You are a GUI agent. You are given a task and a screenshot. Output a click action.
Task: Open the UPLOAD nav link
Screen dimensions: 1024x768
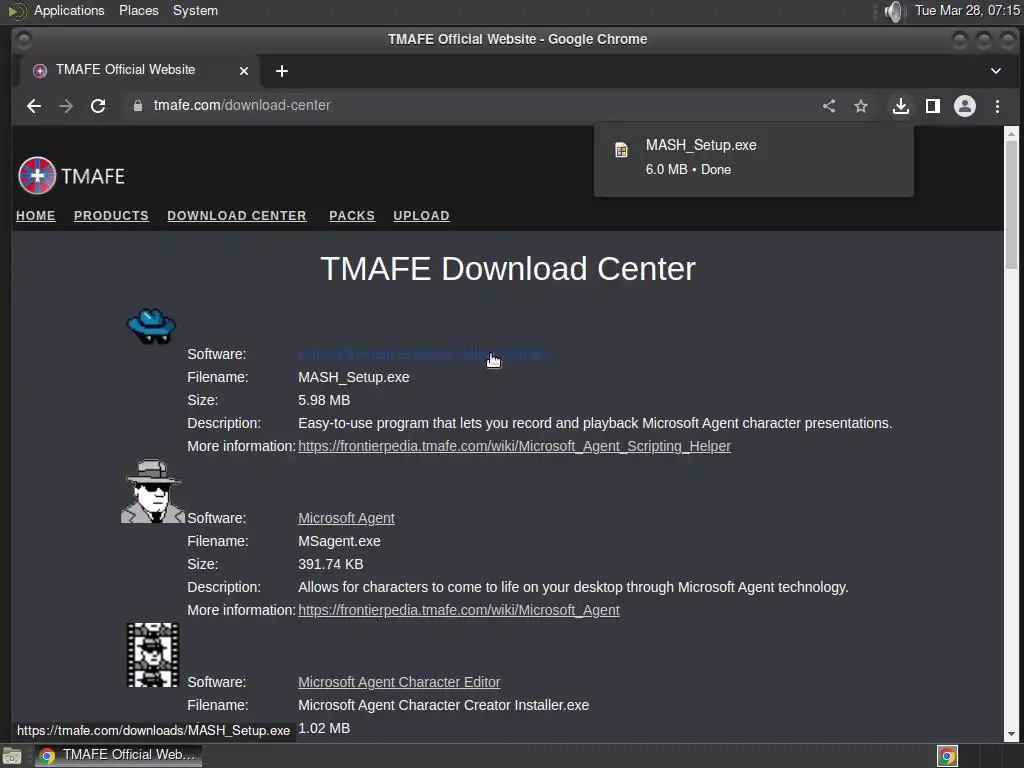click(421, 216)
